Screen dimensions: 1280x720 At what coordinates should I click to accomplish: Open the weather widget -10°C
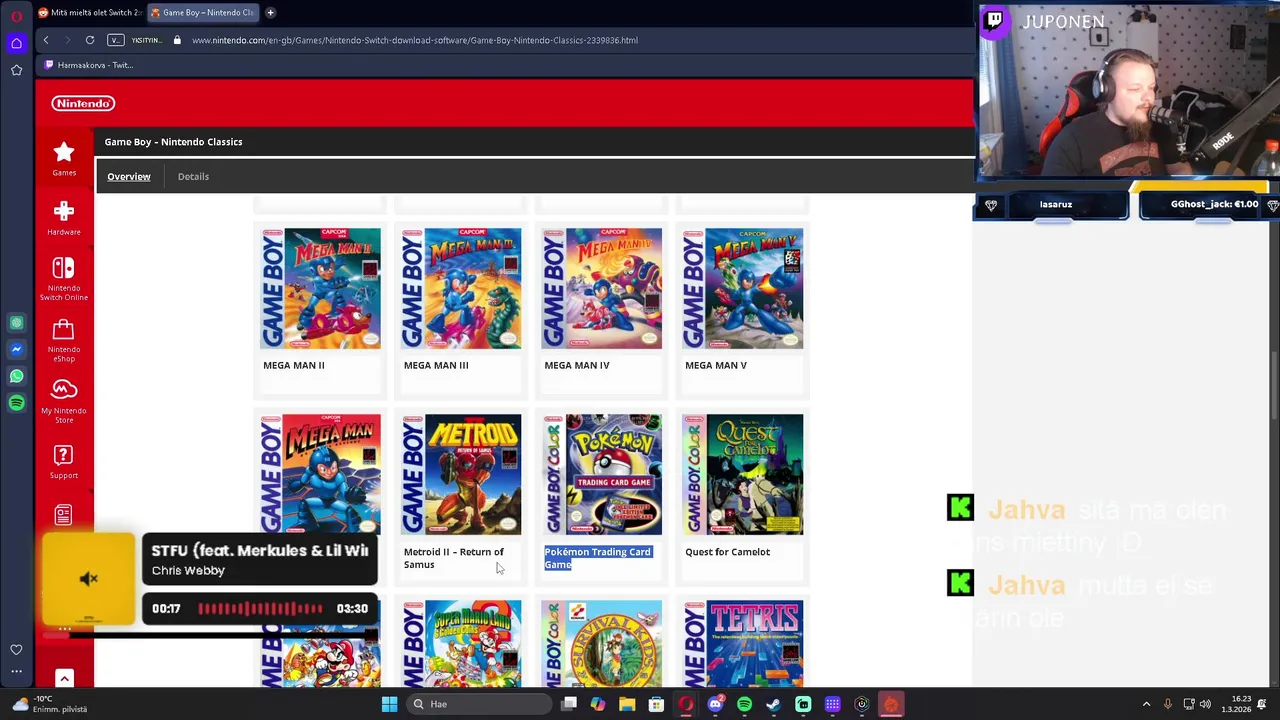tap(52, 704)
